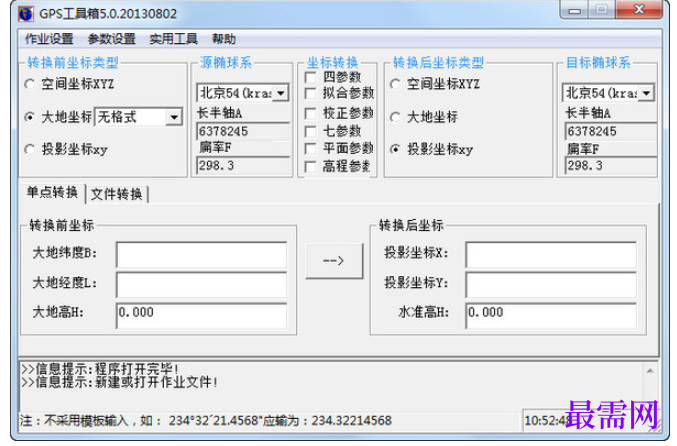Click target 长半轴A field 6378245

tap(611, 131)
